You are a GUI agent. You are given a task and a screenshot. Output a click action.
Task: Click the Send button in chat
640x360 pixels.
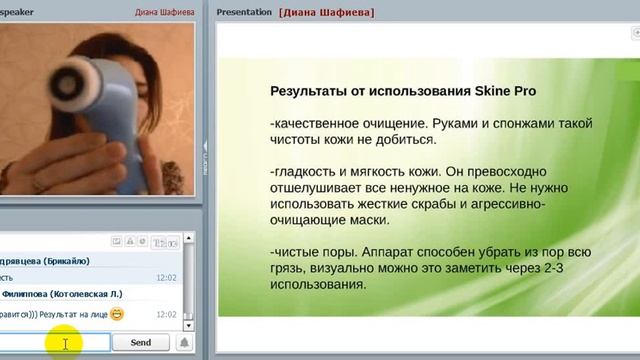click(141, 342)
